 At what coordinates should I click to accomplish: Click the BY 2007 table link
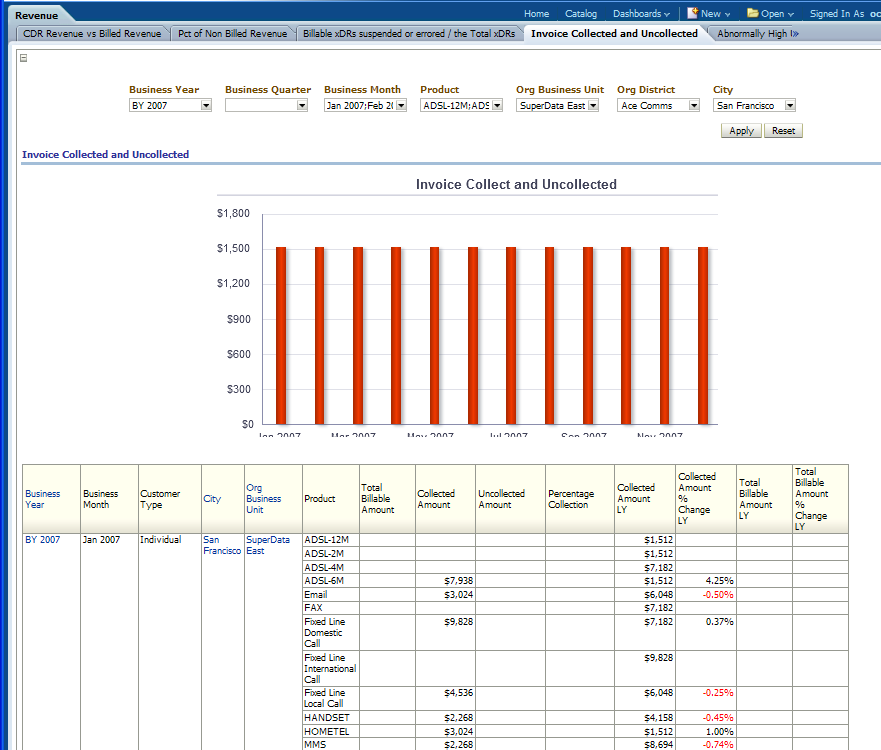pyautogui.click(x=42, y=540)
